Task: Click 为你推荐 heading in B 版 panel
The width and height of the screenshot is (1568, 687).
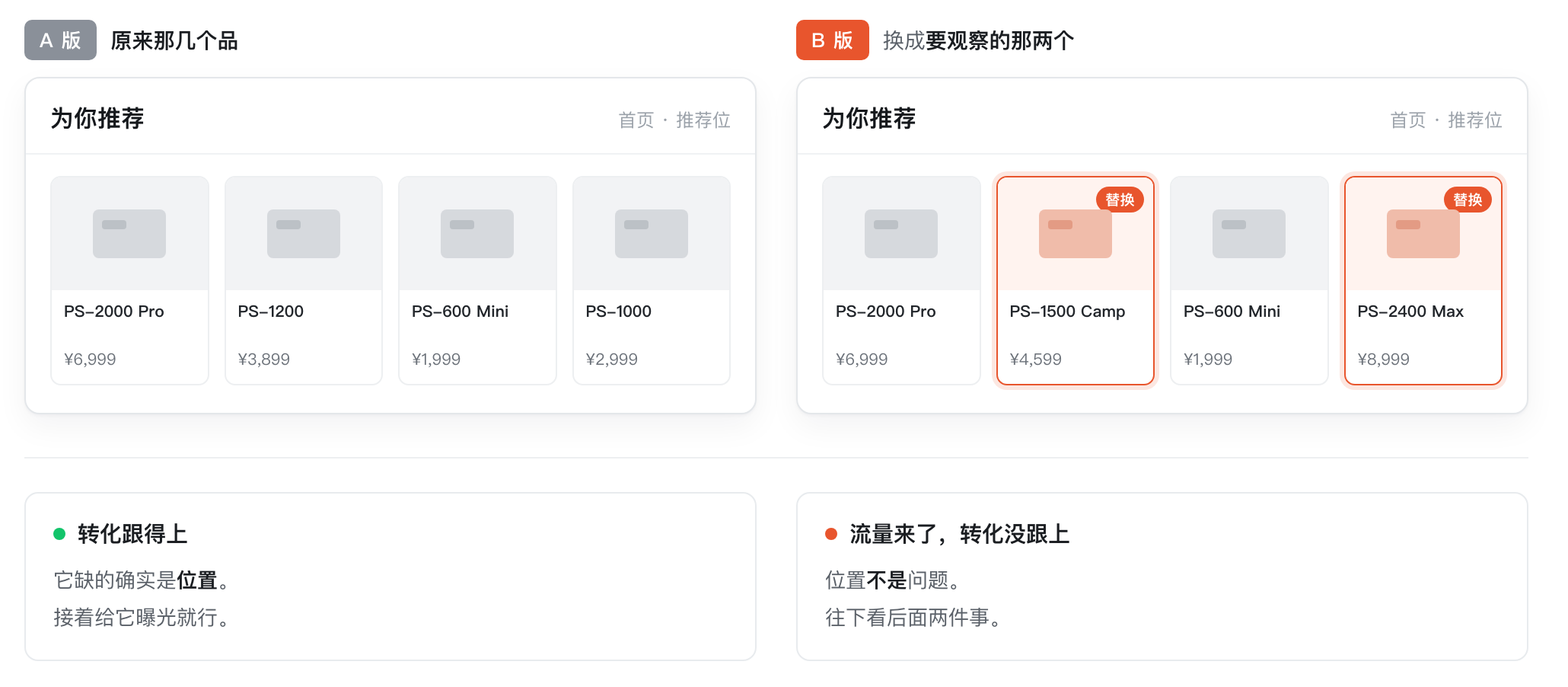Action: click(x=869, y=118)
